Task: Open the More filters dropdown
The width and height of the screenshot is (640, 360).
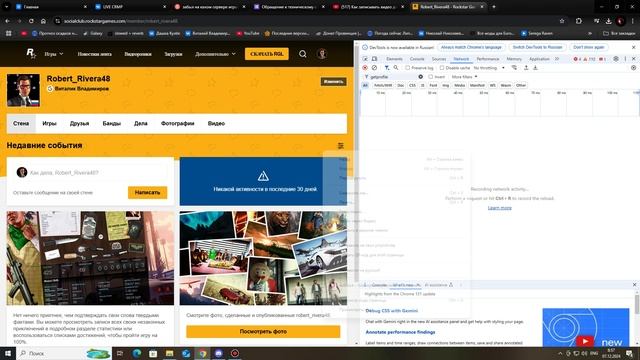Action: click(x=464, y=77)
